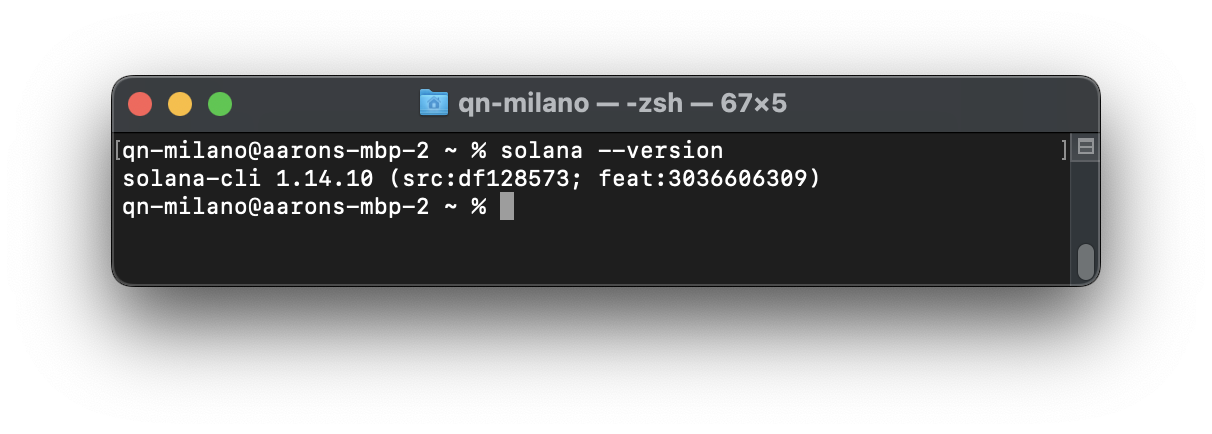
Task: Close the qn-milano terminal window
Action: (x=140, y=104)
